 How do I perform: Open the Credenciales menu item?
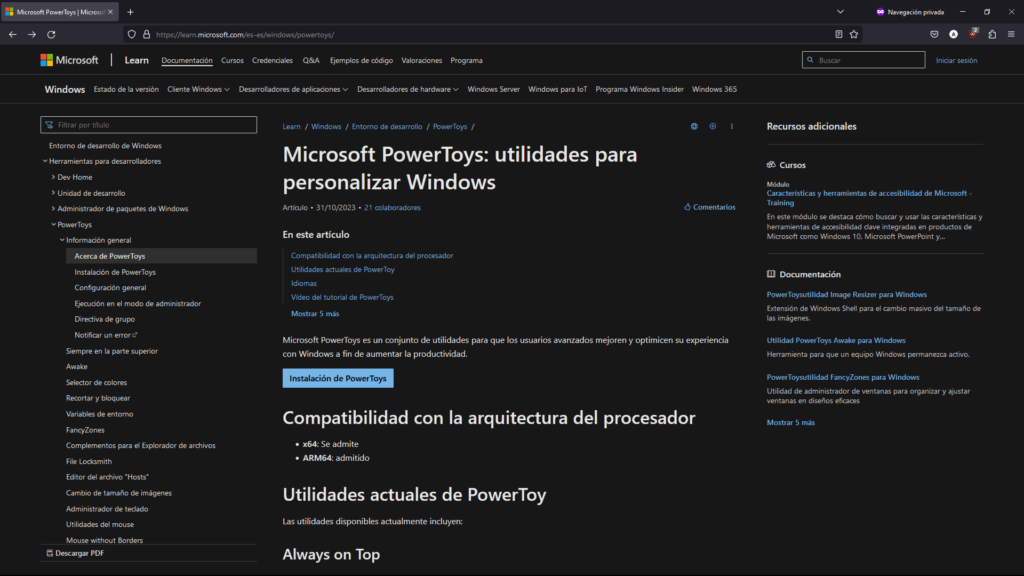click(272, 60)
